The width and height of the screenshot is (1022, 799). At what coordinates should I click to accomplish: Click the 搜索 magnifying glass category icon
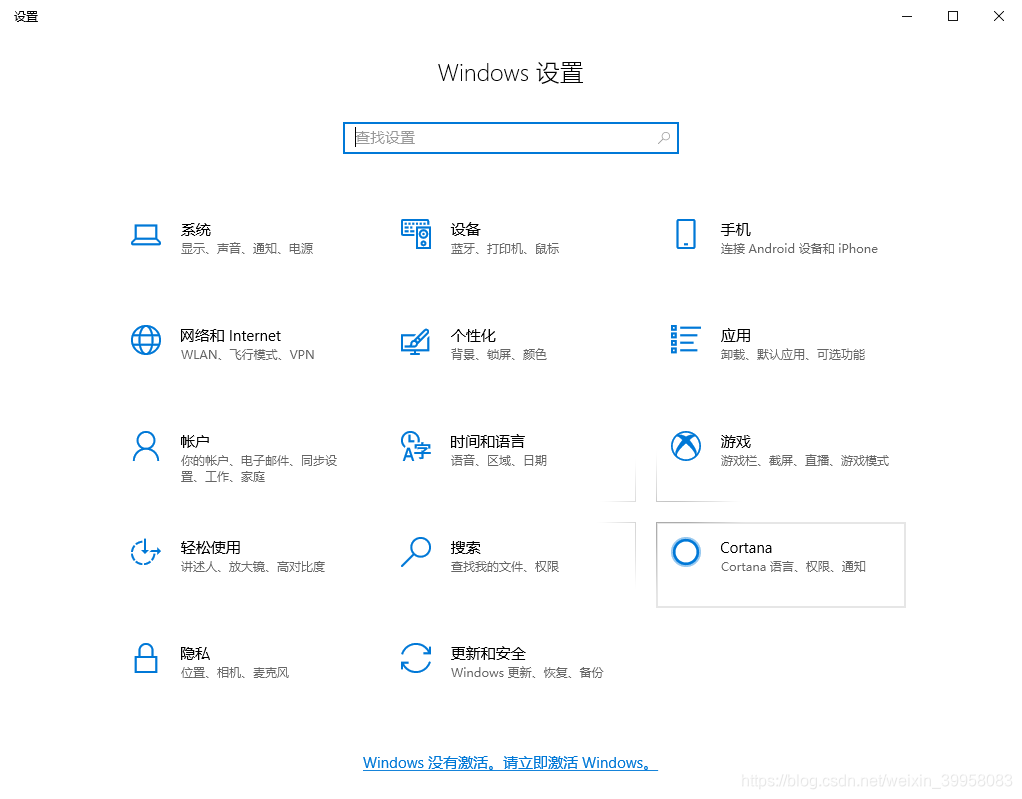pos(416,552)
